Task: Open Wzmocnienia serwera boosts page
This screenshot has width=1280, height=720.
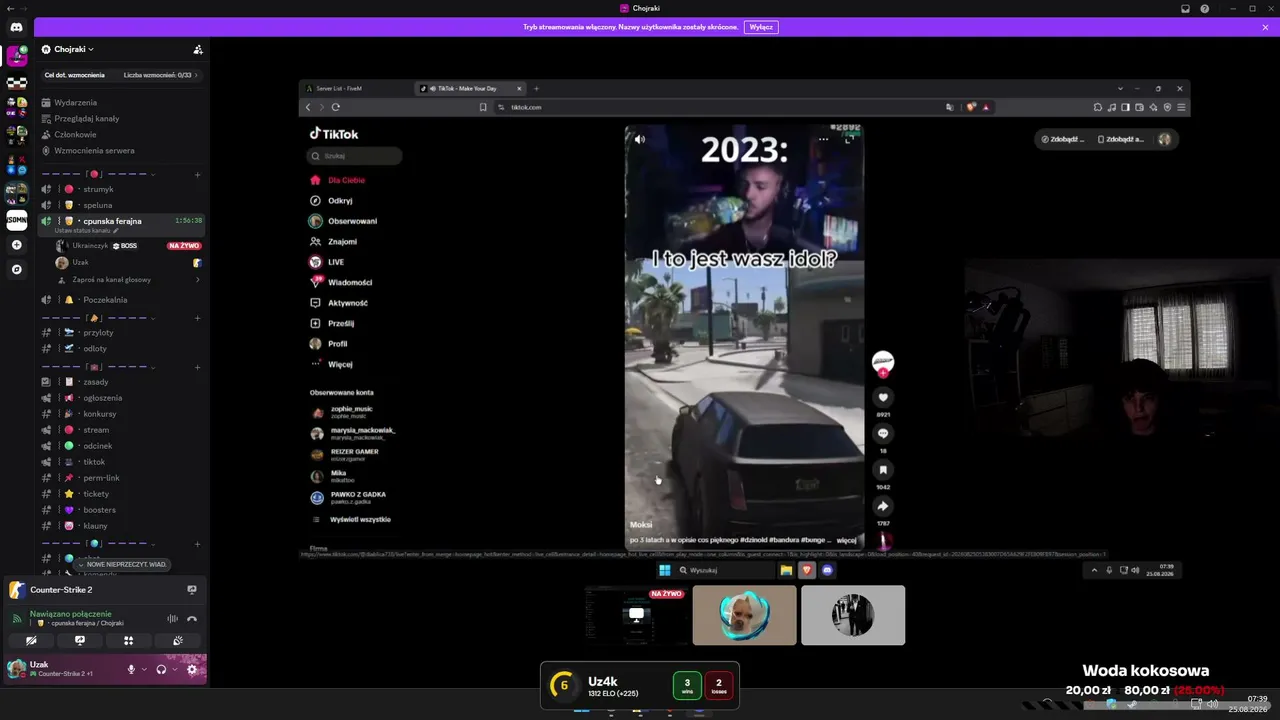Action: [94, 150]
